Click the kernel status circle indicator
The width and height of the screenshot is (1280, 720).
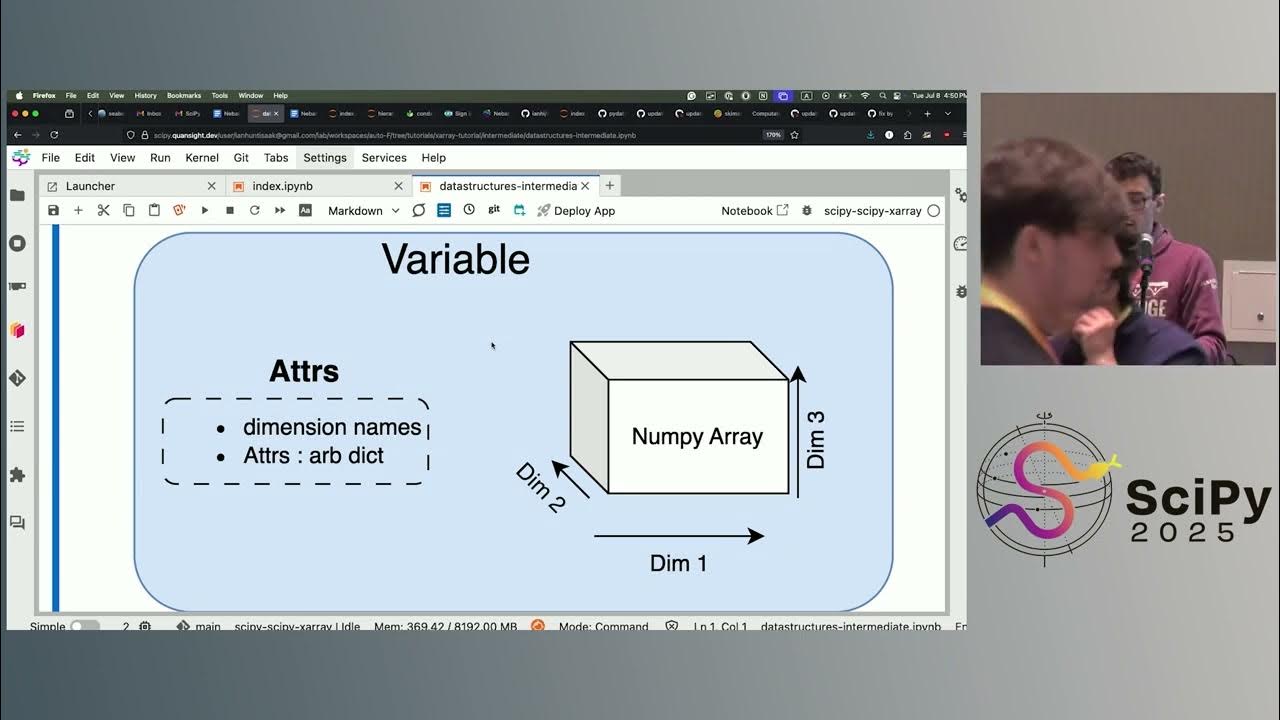coord(933,211)
